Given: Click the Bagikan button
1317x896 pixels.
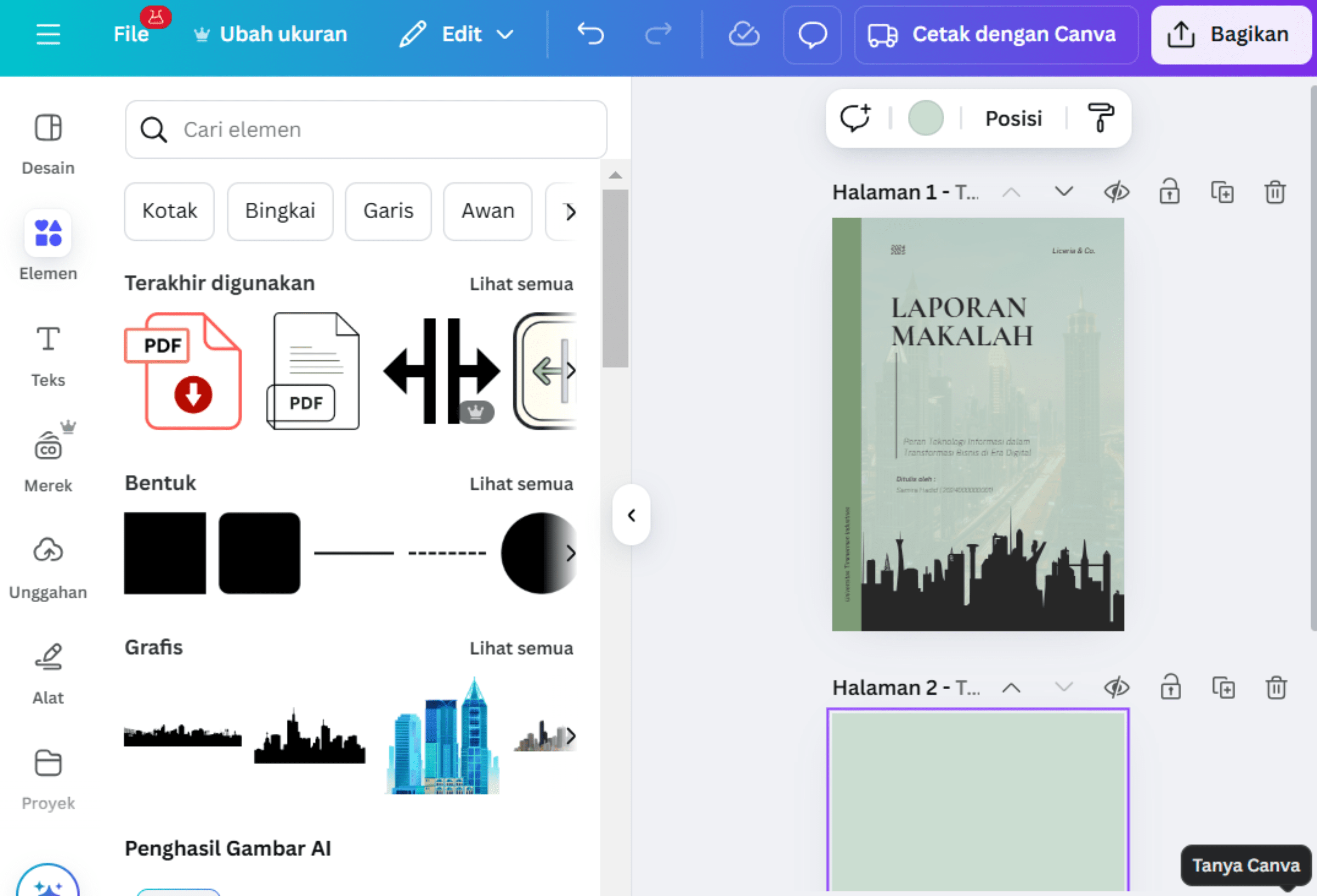Looking at the screenshot, I should tap(1231, 34).
